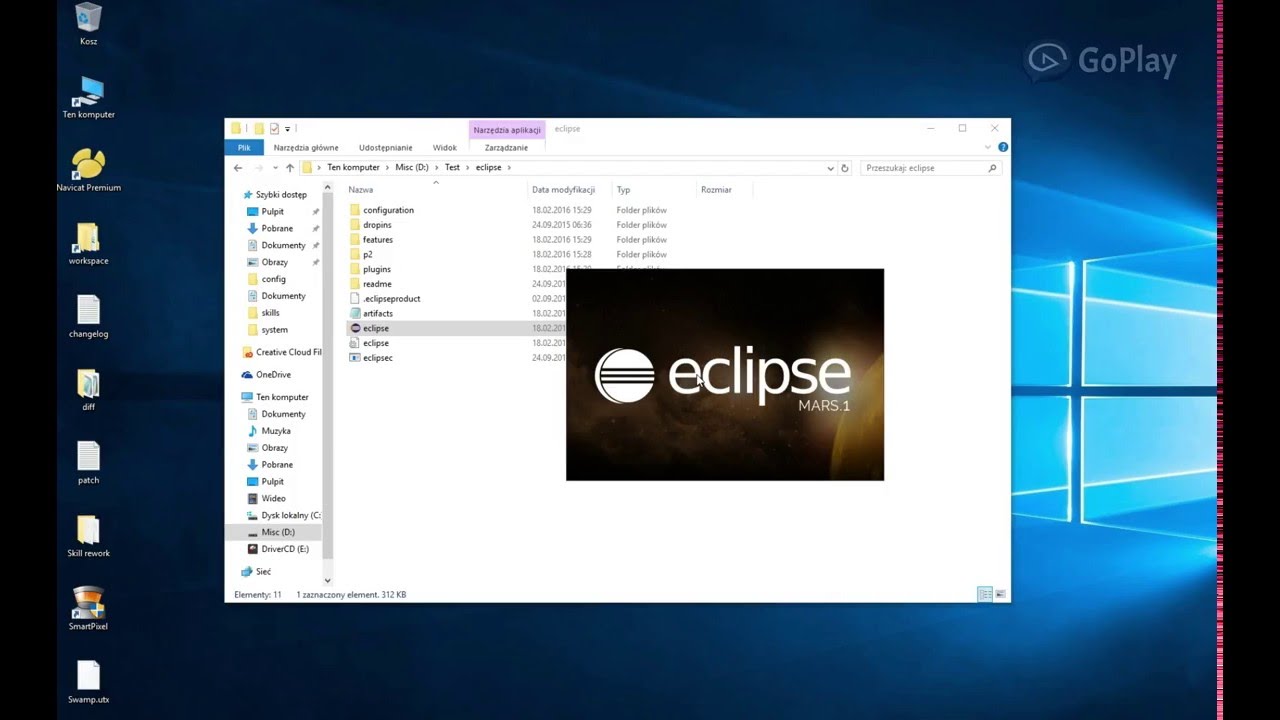Screen dimensions: 1280x720
Task: Sort by the Typ column header
Action: (x=654, y=189)
